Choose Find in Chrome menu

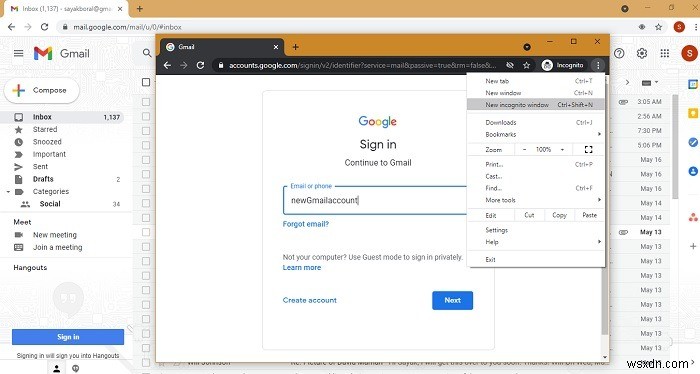(x=536, y=188)
